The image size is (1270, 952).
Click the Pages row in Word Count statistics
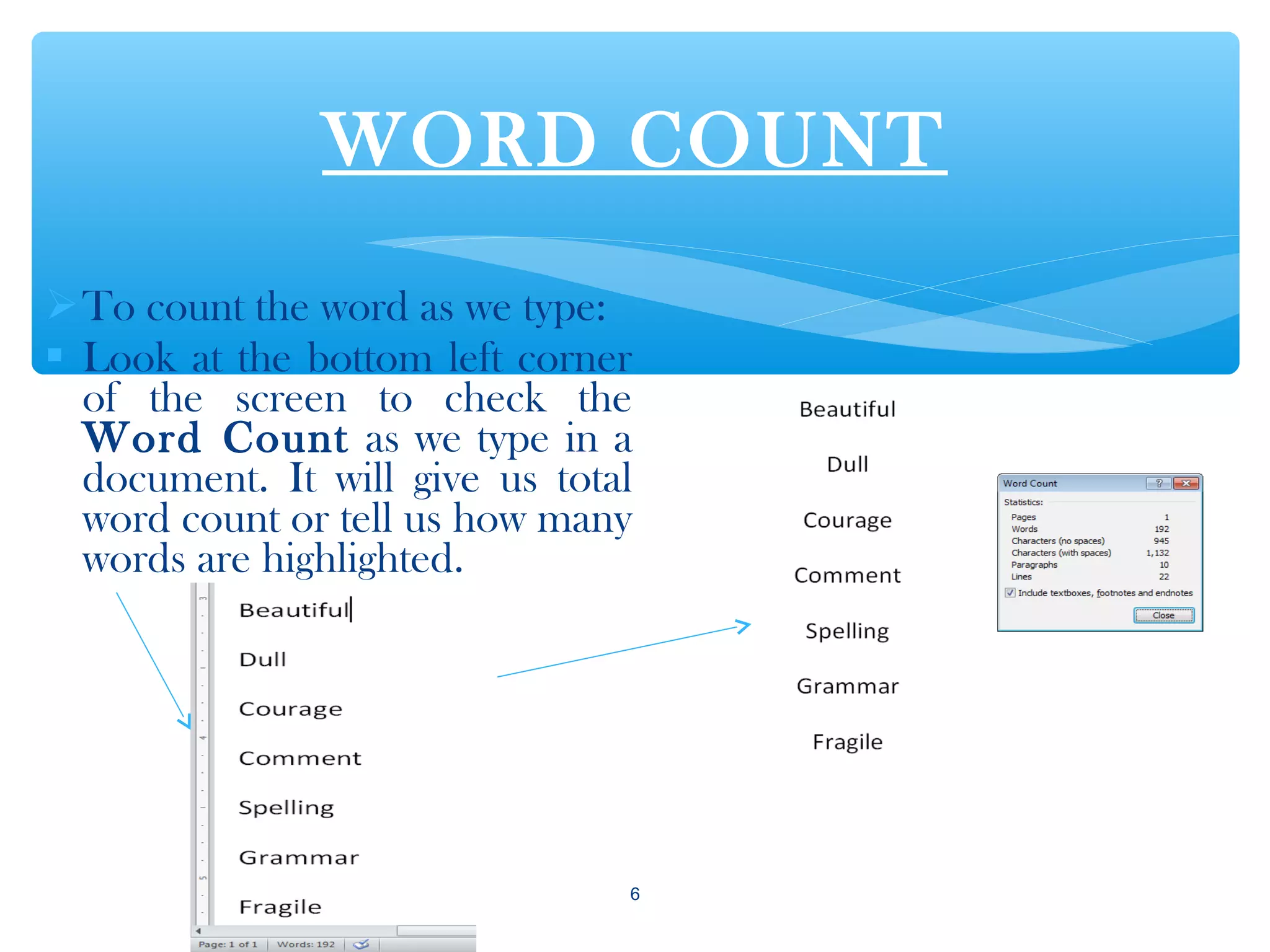click(1090, 517)
